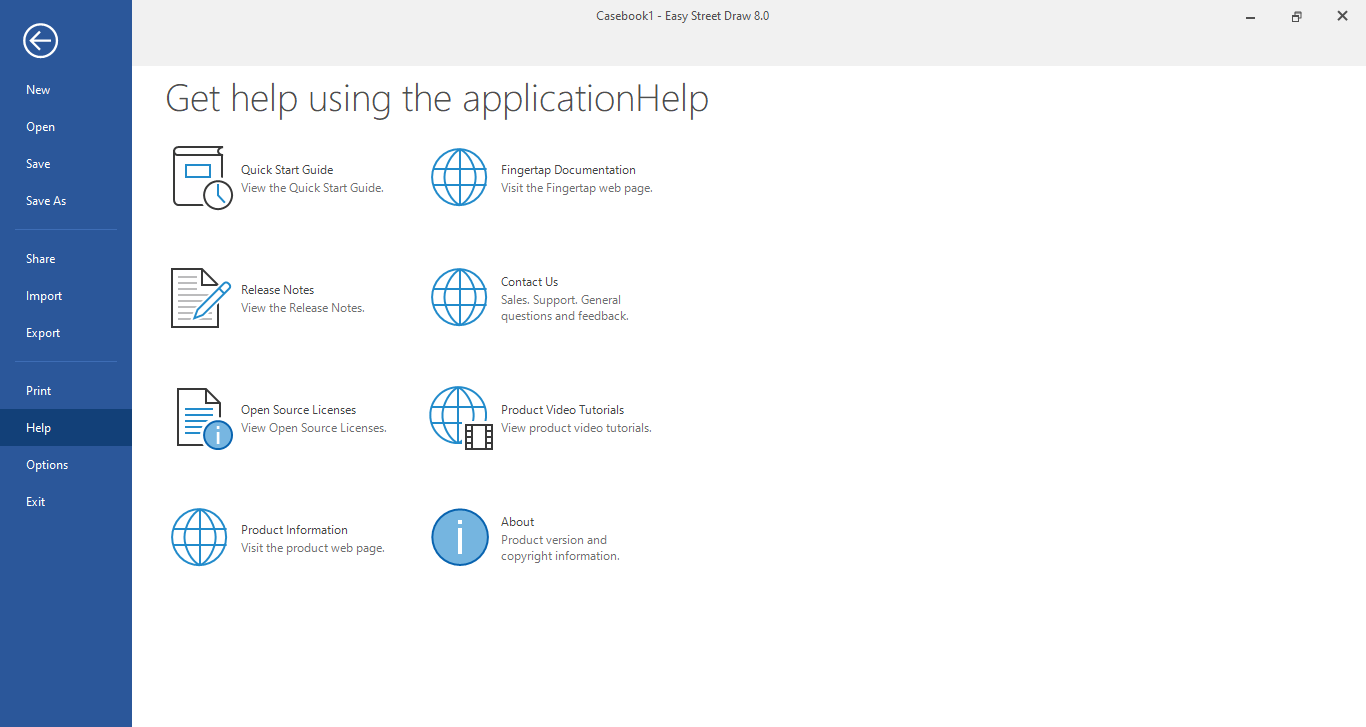
Task: Open the Fingertap Documentation title link
Action: tap(568, 170)
